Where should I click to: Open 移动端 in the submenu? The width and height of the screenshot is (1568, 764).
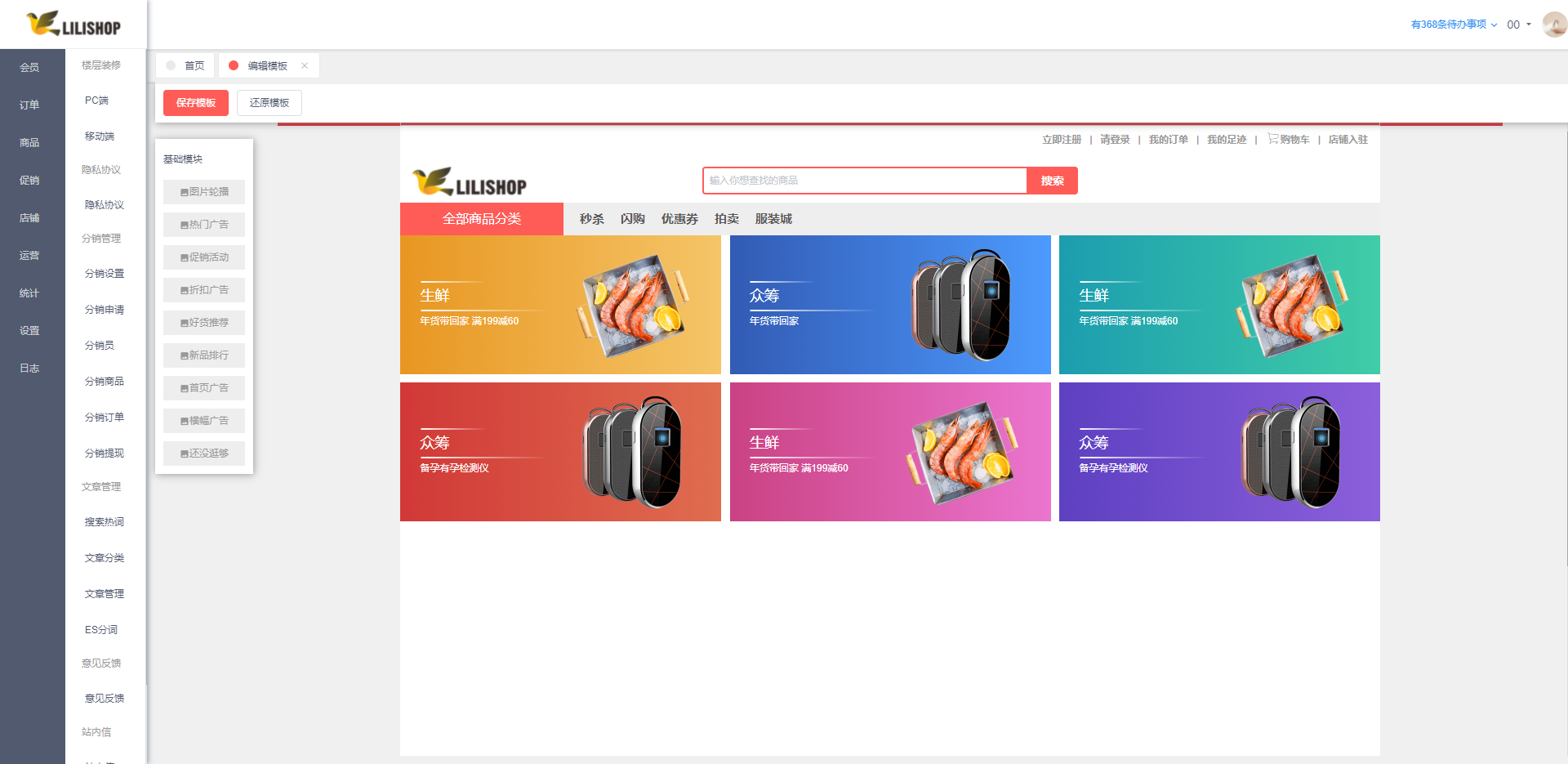100,136
